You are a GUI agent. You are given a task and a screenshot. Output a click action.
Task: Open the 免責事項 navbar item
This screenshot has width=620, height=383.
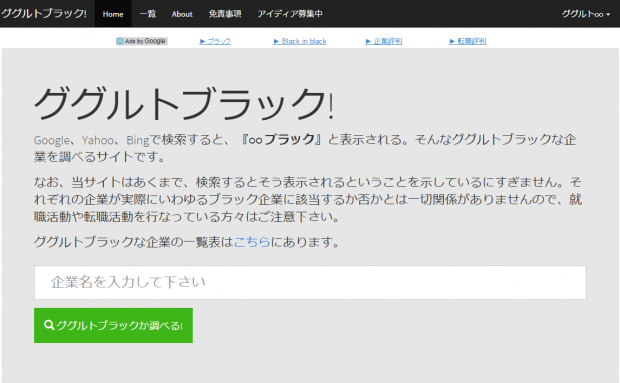coord(225,14)
